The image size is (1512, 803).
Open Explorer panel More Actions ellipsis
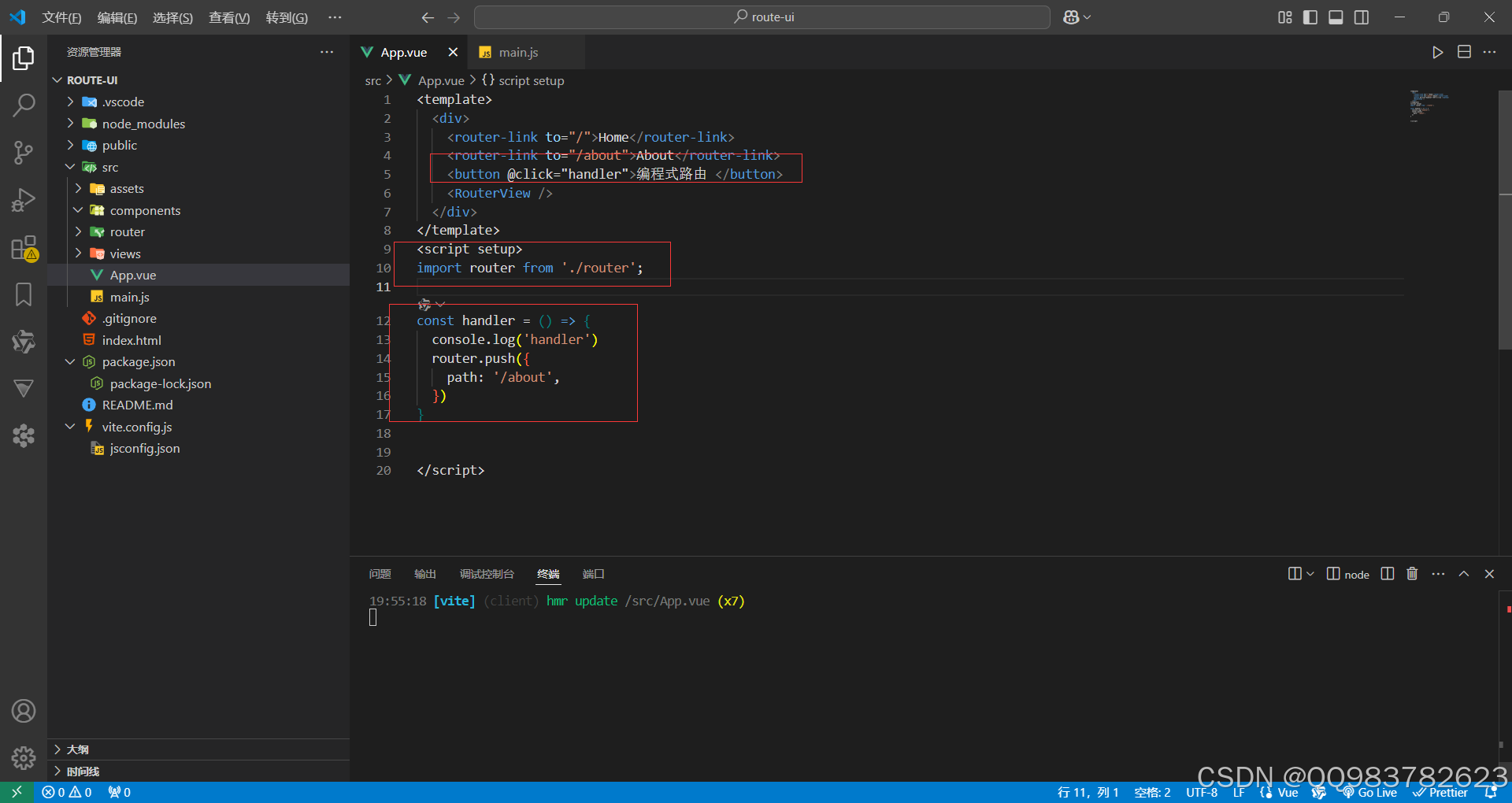click(327, 52)
